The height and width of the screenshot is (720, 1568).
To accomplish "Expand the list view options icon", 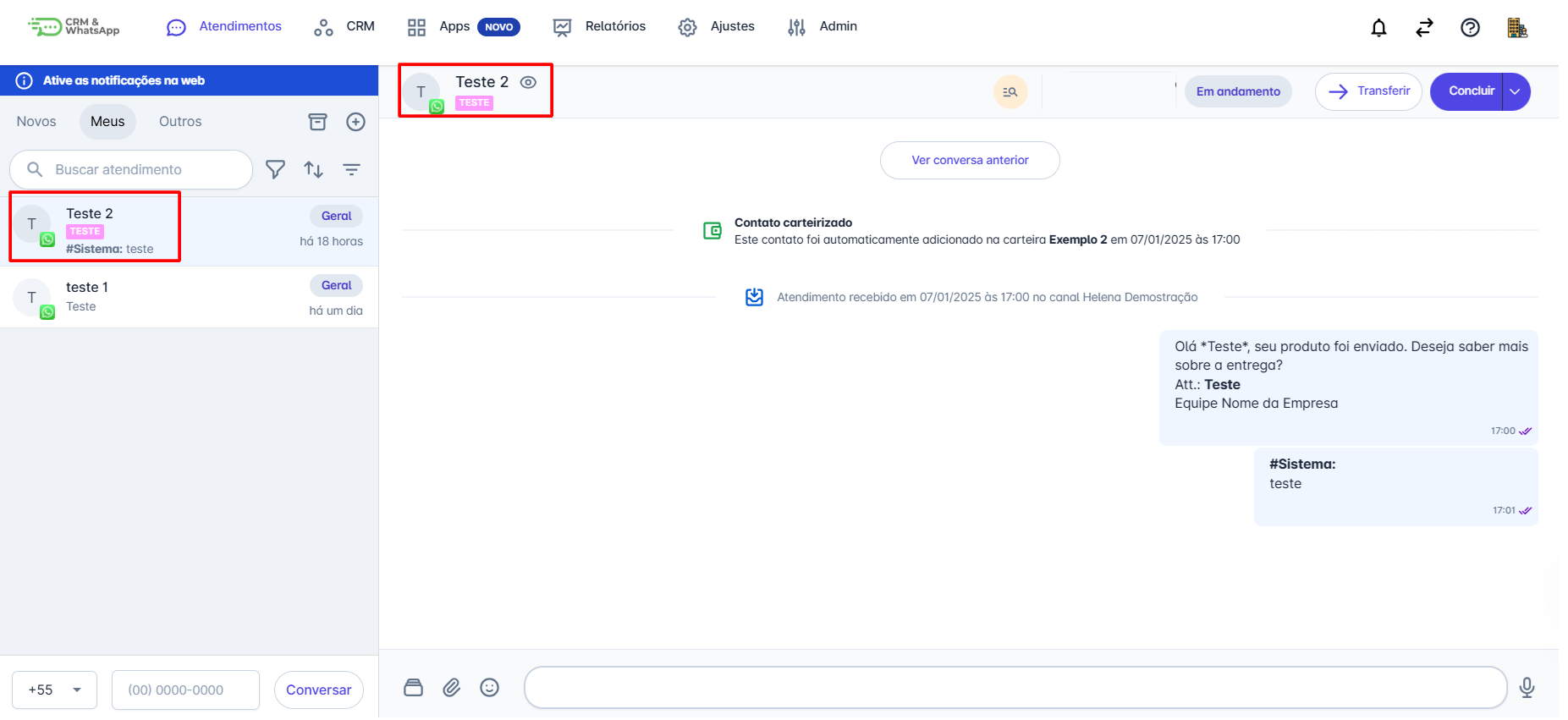I will pos(351,169).
